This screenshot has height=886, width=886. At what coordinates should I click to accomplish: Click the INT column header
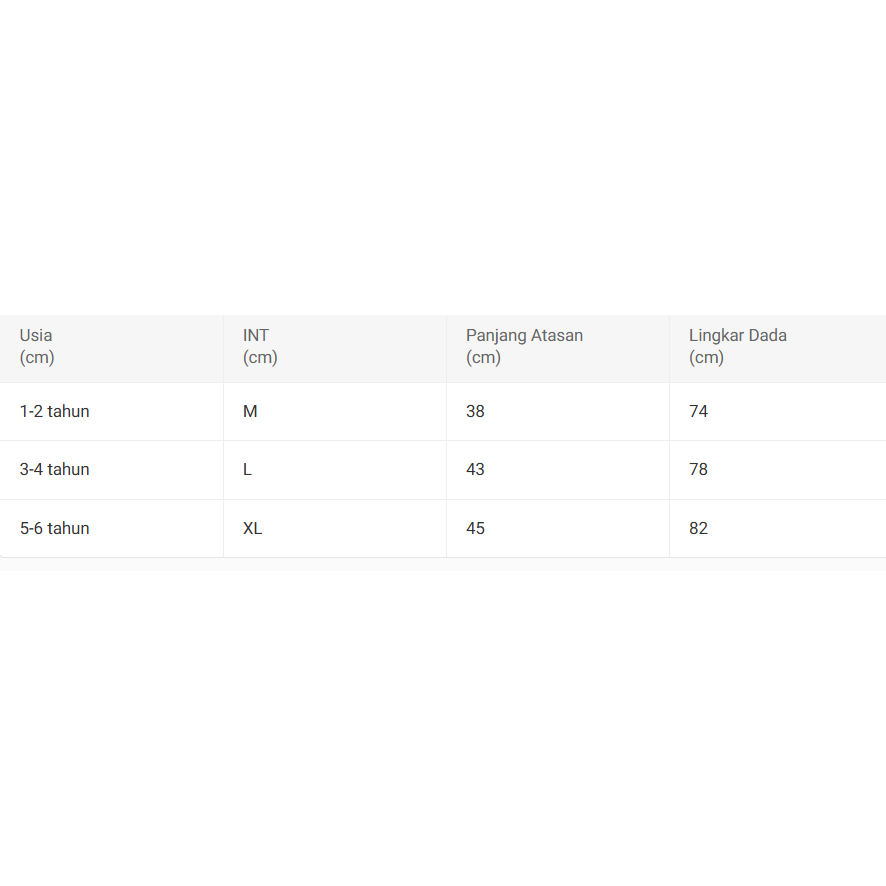[x=256, y=335]
